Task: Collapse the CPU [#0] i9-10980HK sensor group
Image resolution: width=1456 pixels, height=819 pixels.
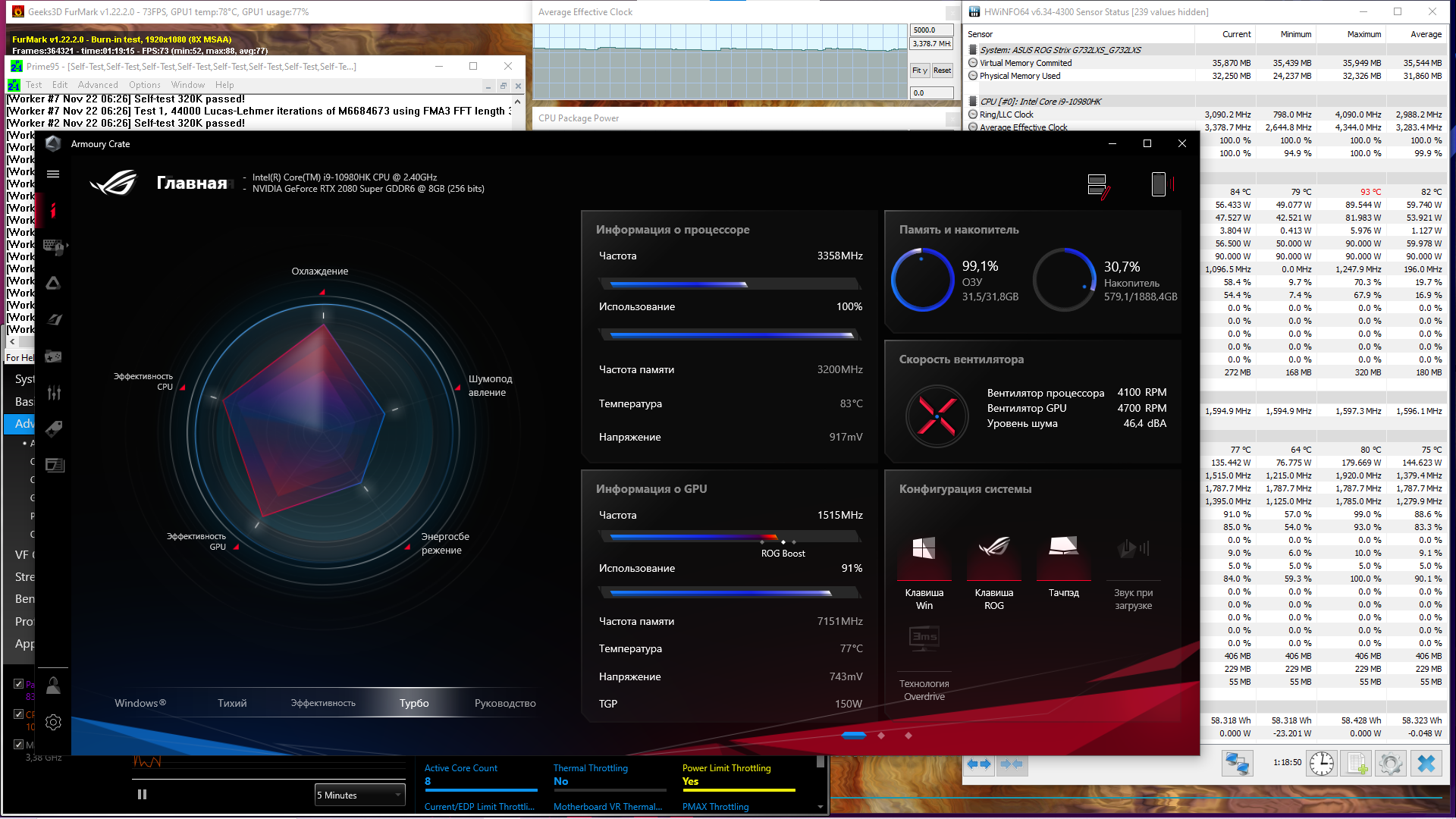Action: pos(973,102)
